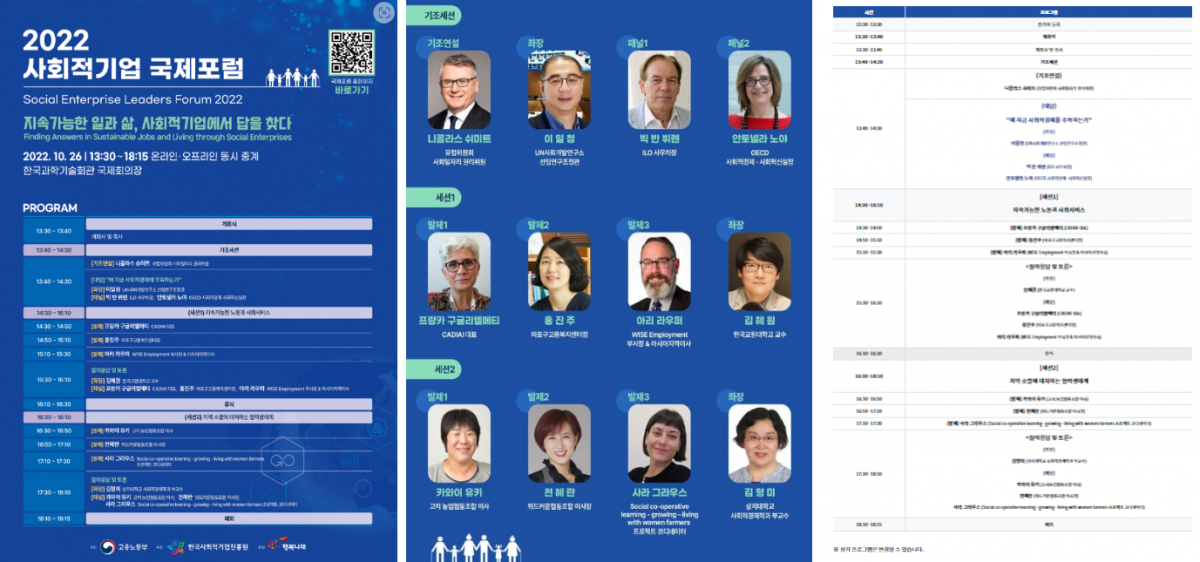This screenshot has width=1200, height=562.
Task: Click the 프랑카 구글리엘메티 speaker photo
Action: [459, 272]
